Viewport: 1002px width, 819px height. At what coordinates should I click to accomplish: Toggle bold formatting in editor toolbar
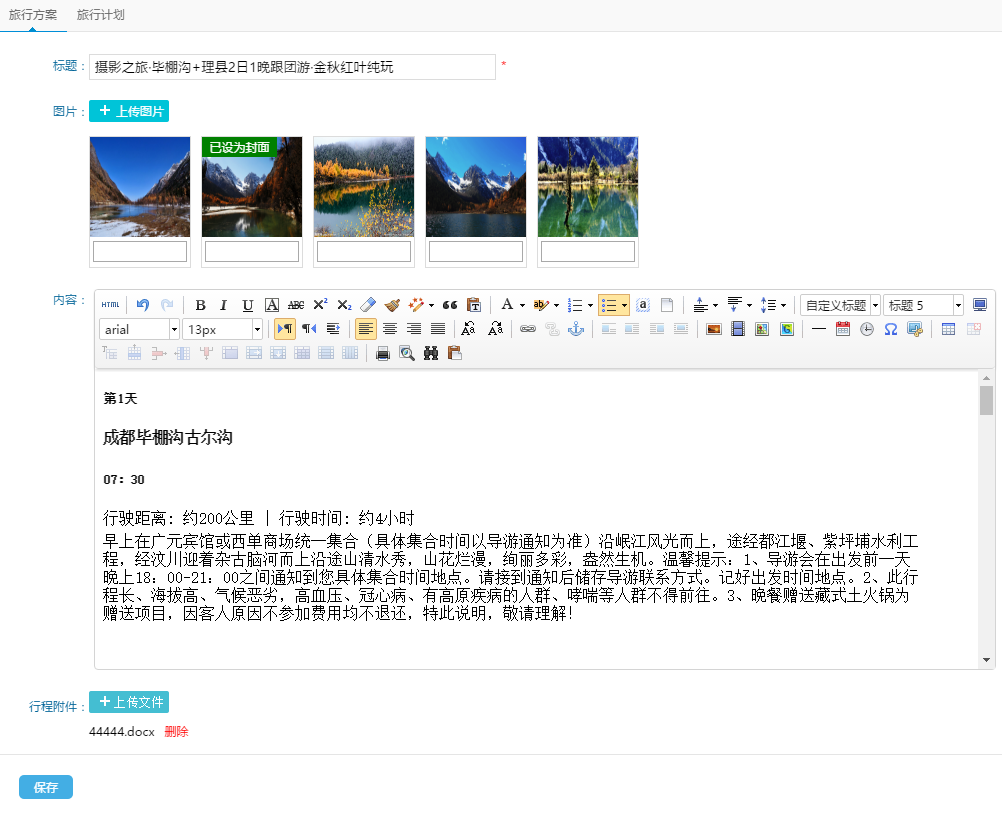point(200,305)
